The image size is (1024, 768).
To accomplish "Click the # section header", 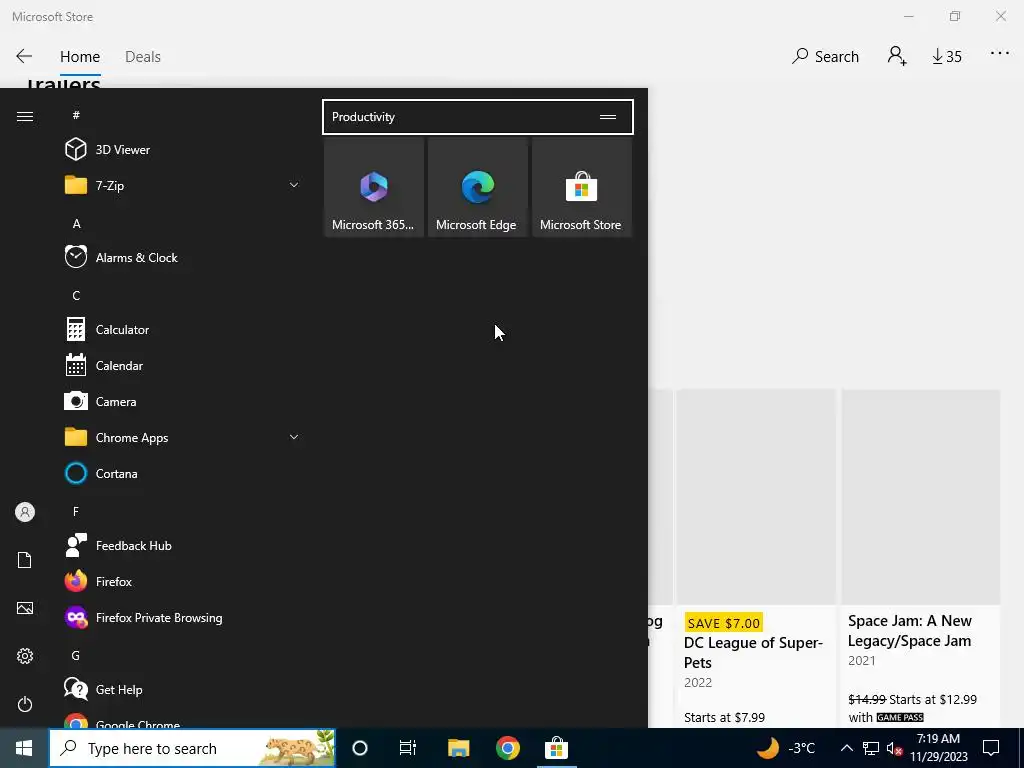I will (x=76, y=115).
